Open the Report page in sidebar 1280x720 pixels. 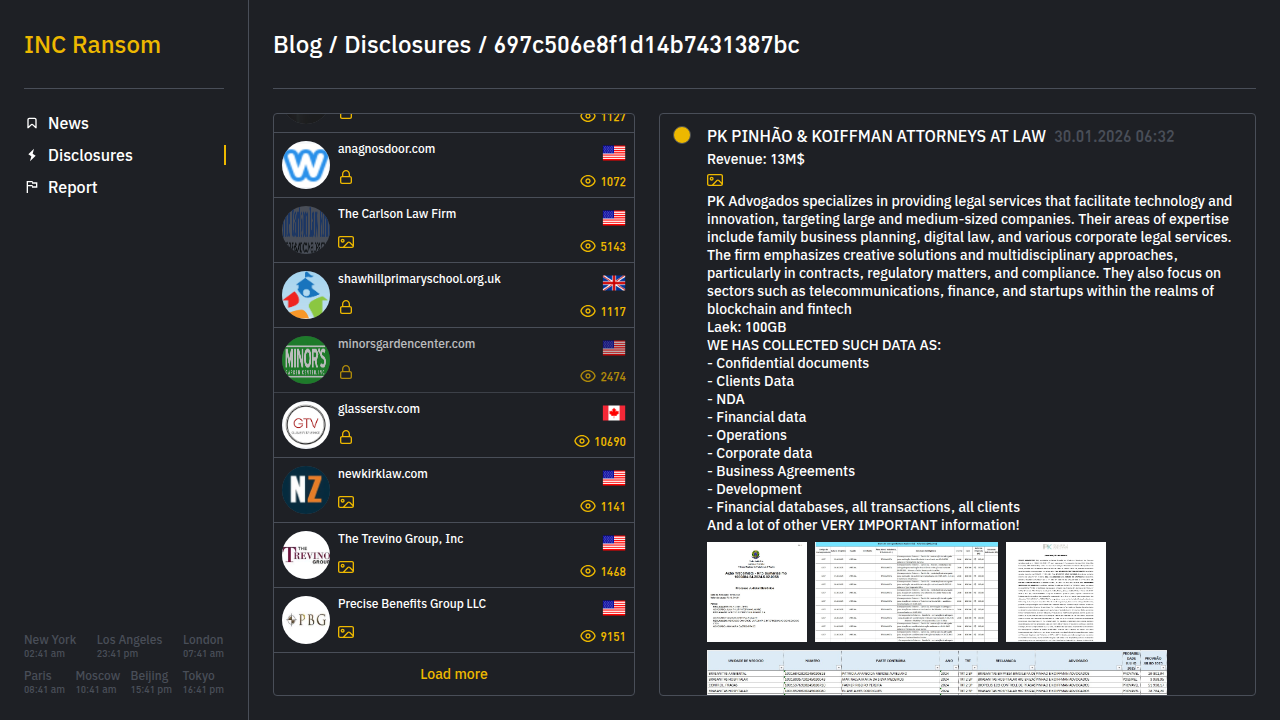coord(72,187)
